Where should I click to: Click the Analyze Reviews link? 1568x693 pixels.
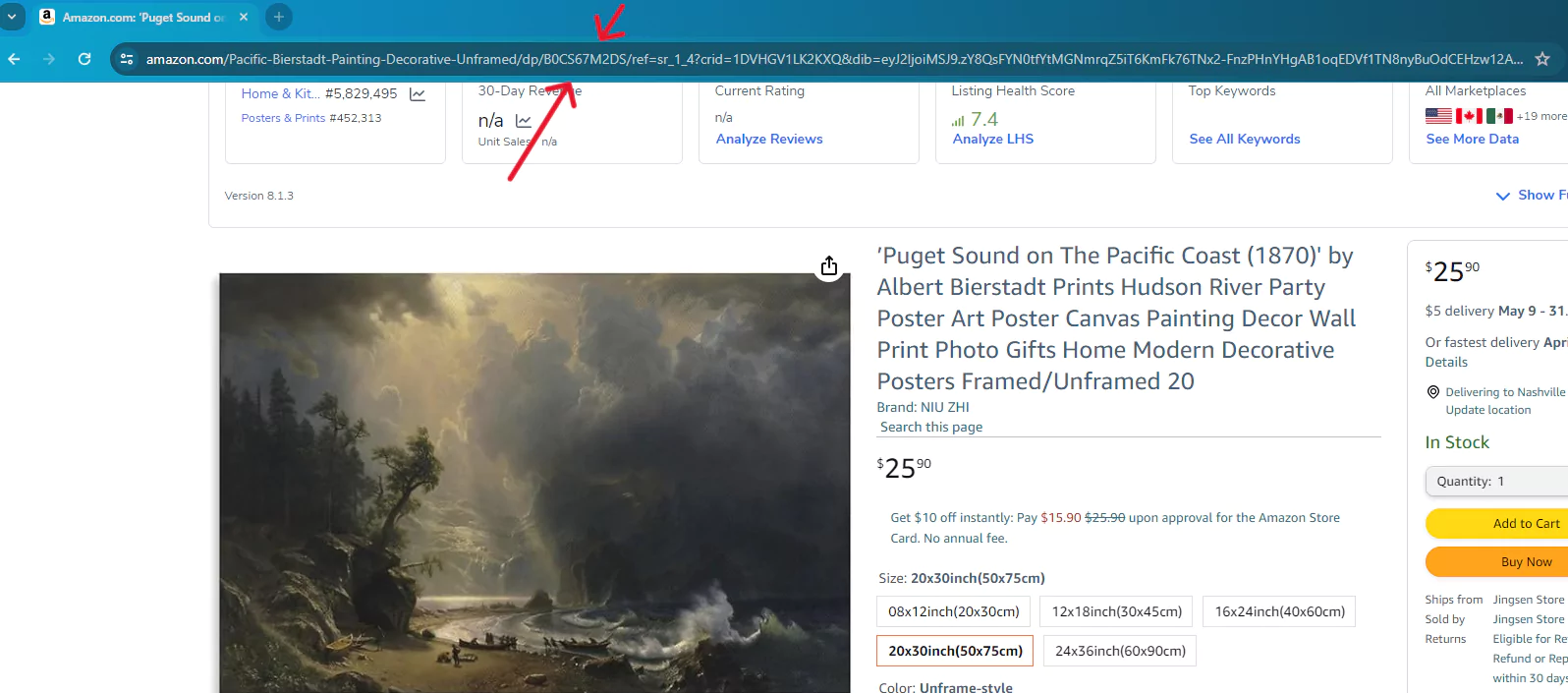point(769,139)
